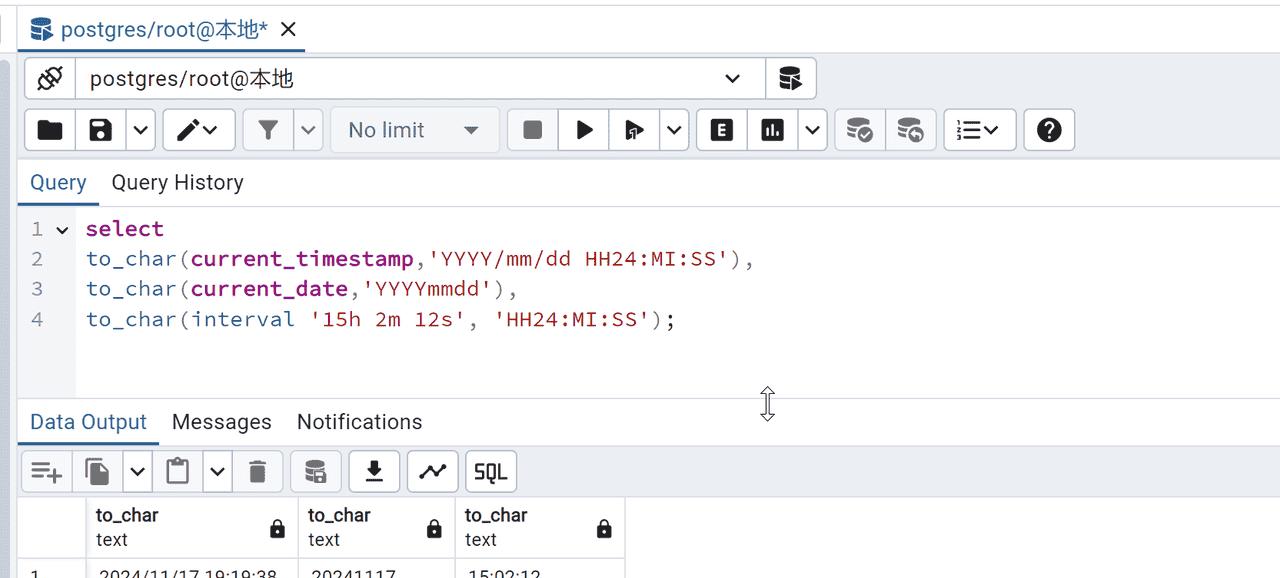Click current_timestamp in line 2
1280x578 pixels.
[302, 259]
